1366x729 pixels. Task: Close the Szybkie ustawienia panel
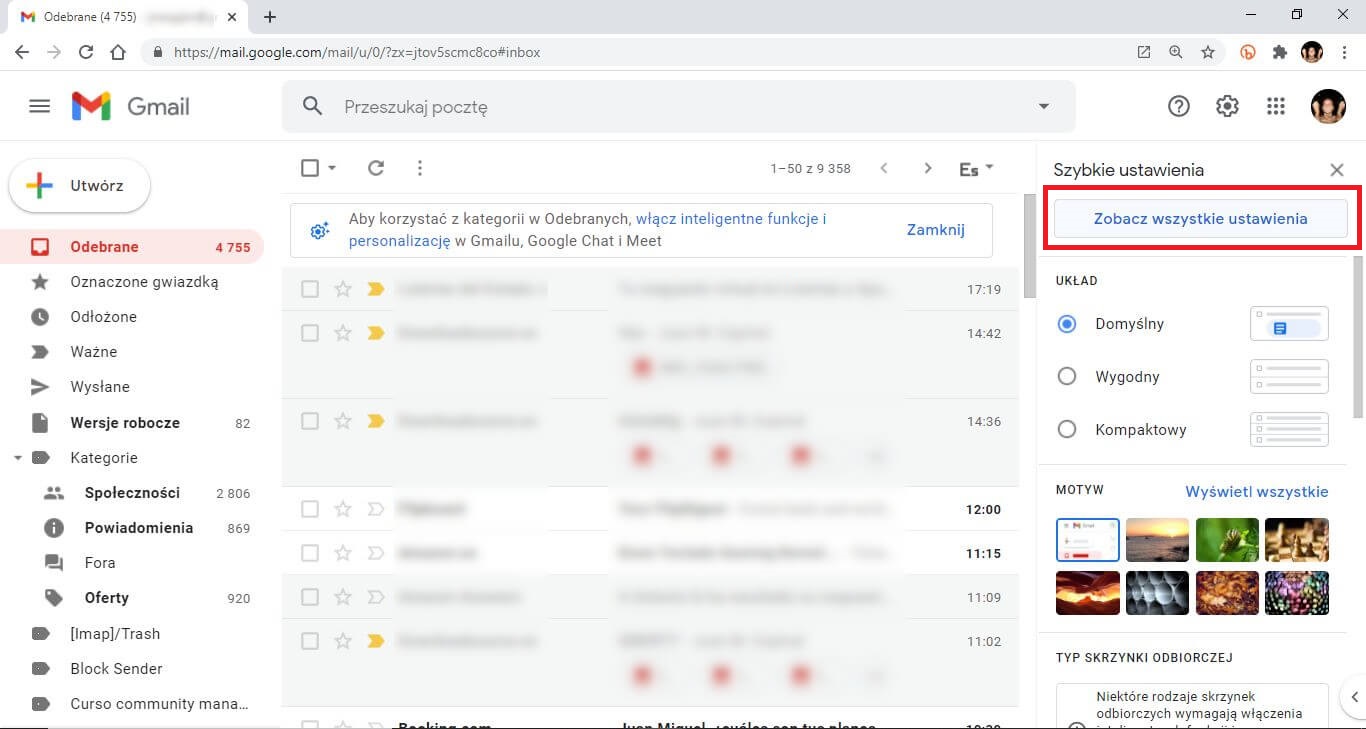1337,170
